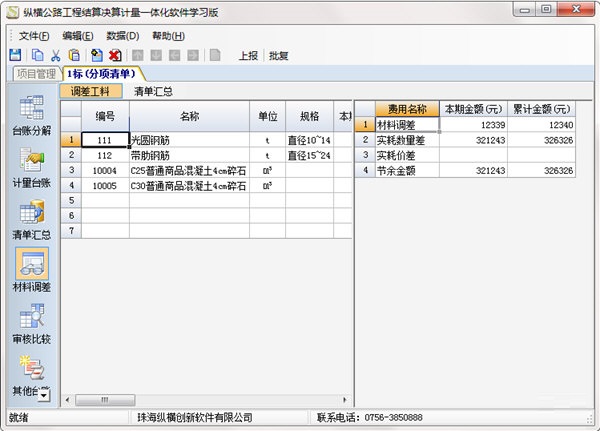
Task: Click the 批复 toolbar button
Action: 278,56
